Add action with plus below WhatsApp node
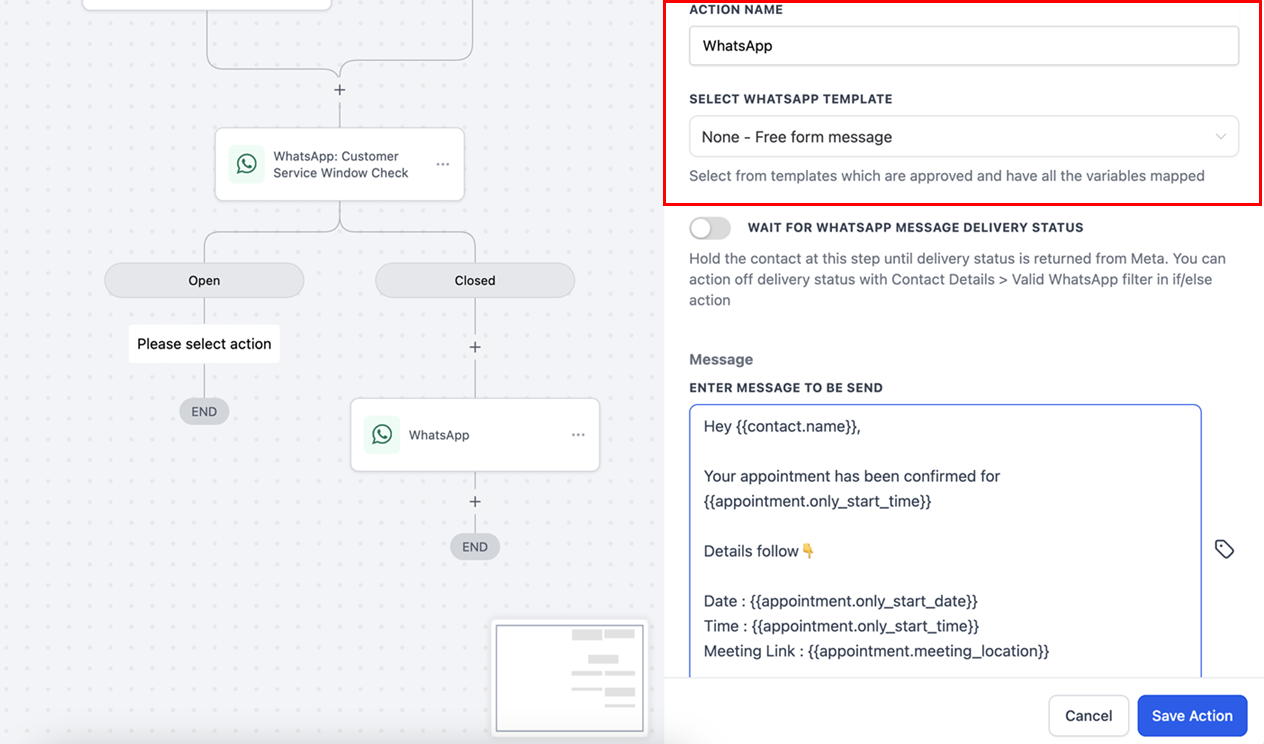The height and width of the screenshot is (744, 1264). [x=475, y=502]
